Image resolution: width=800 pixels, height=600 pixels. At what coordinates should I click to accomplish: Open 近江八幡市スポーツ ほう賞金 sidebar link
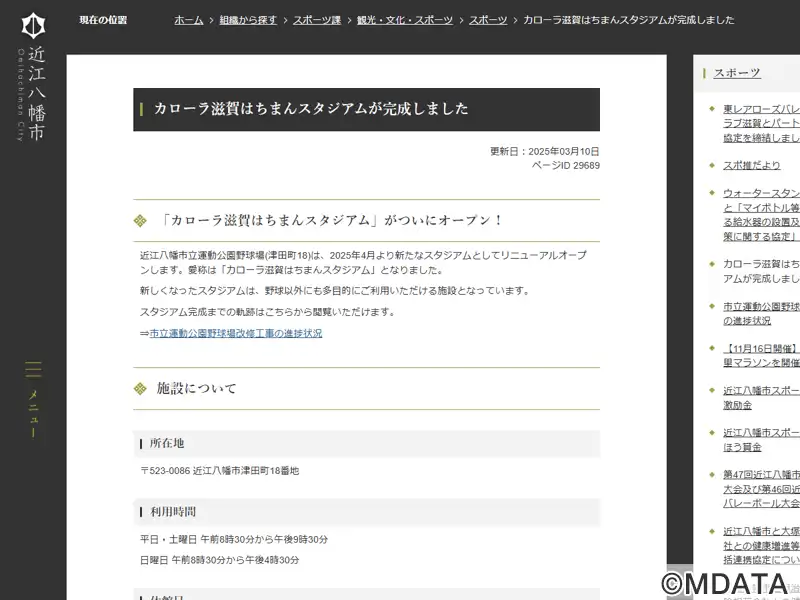click(x=761, y=440)
